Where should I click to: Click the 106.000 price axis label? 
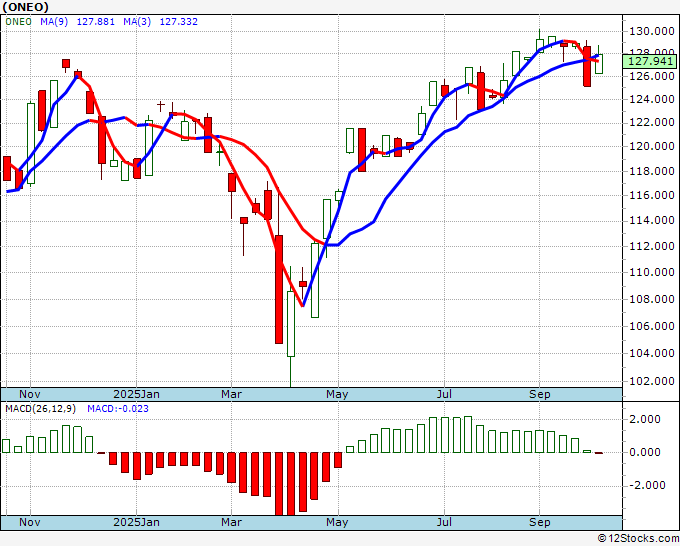(652, 326)
